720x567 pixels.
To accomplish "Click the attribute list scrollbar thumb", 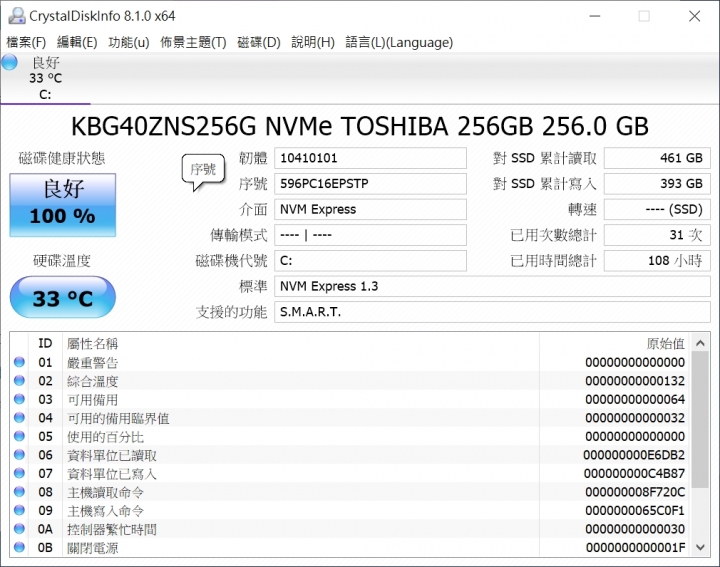I will pos(700,420).
